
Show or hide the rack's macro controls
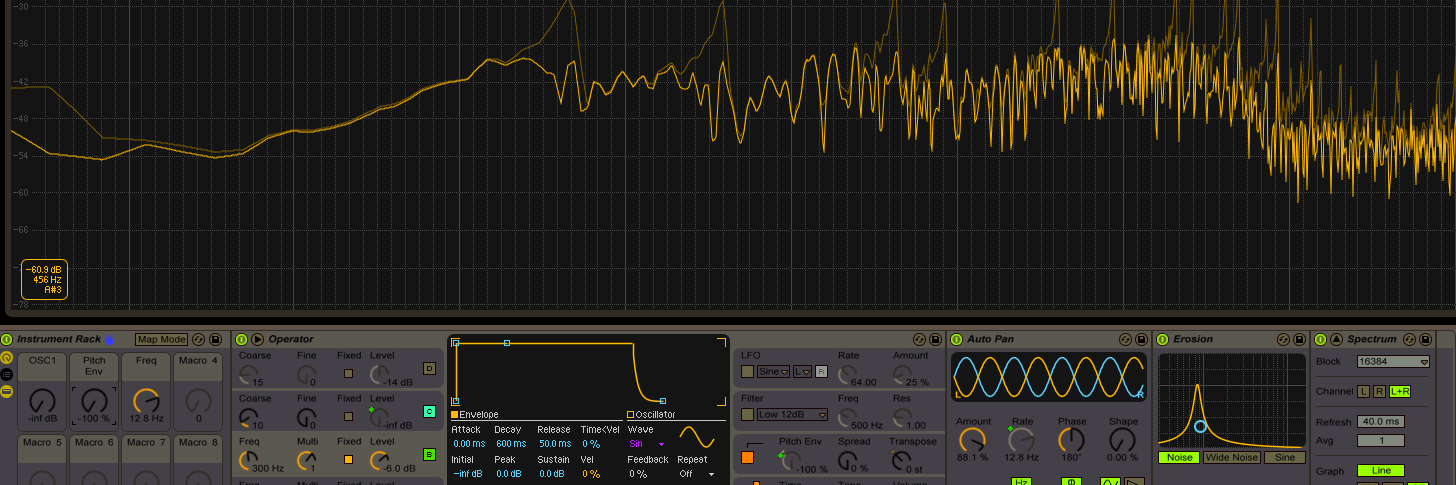tap(7, 357)
